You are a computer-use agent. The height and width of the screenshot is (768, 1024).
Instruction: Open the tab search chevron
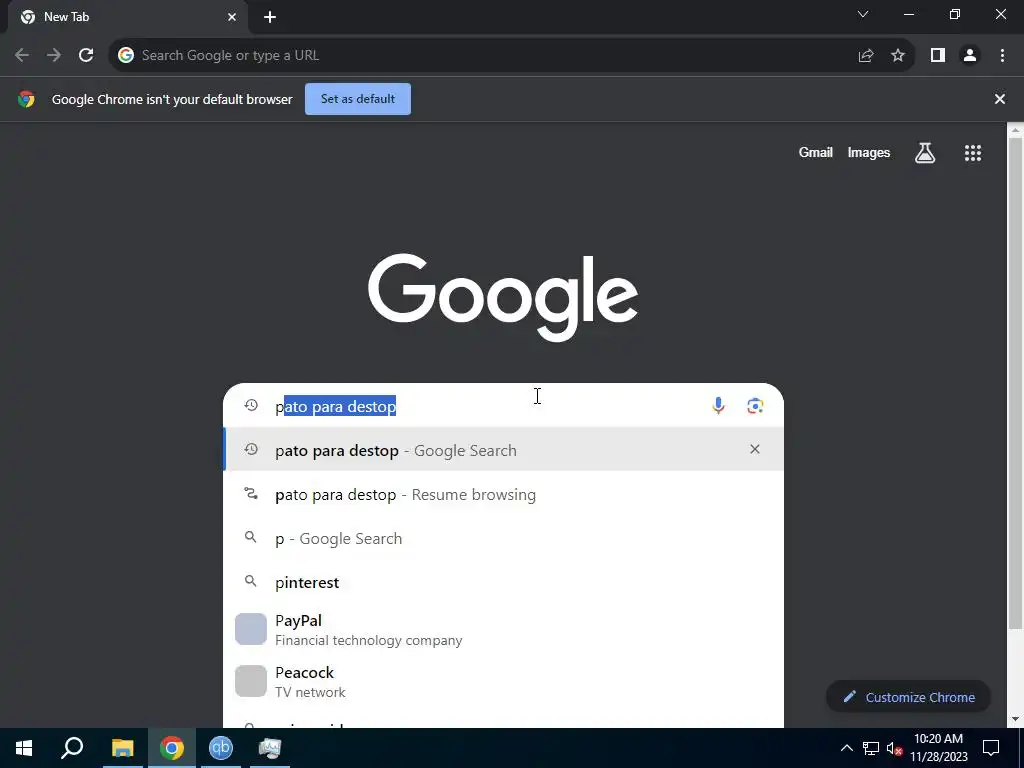point(863,14)
